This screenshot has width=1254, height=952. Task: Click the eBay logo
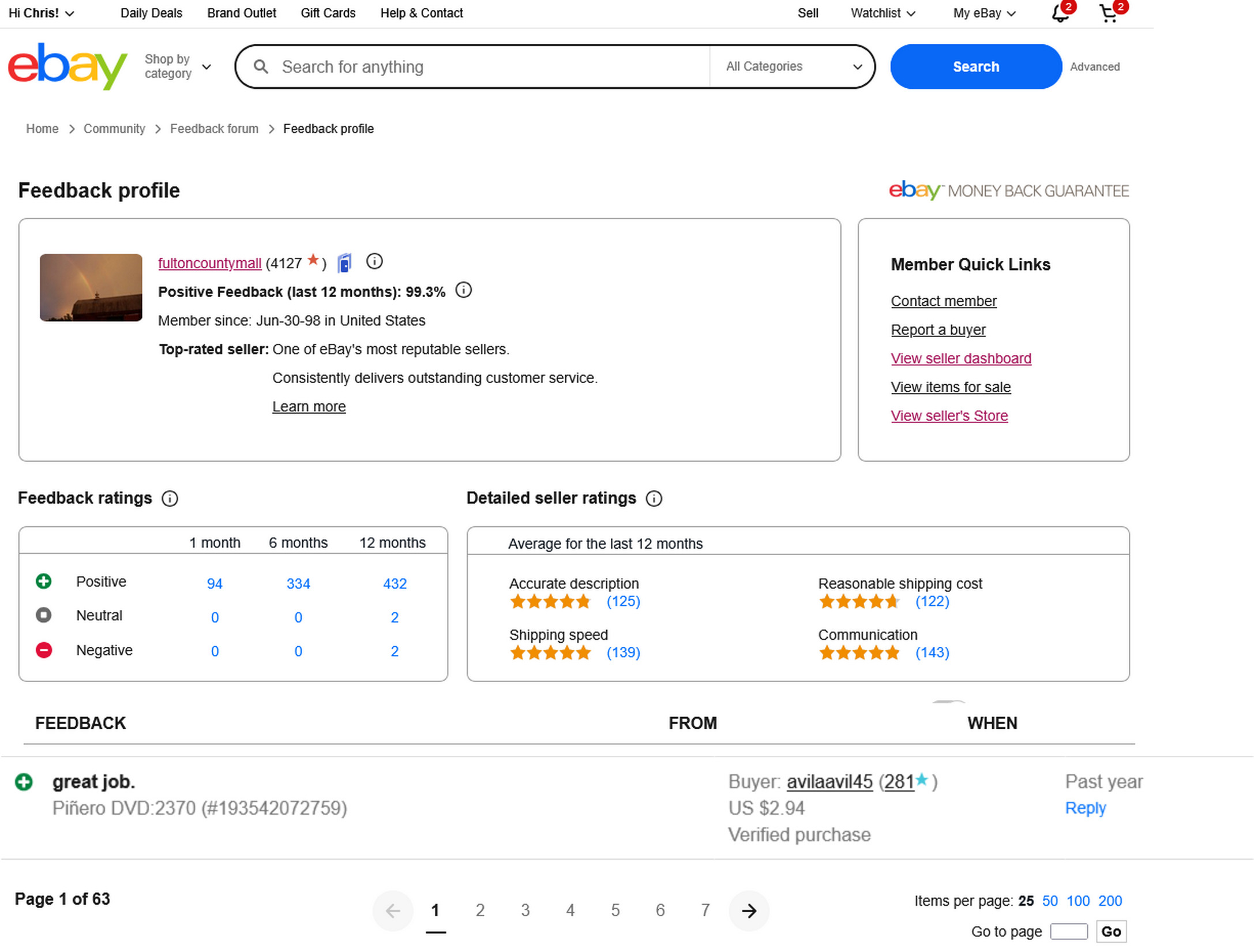coord(67,66)
